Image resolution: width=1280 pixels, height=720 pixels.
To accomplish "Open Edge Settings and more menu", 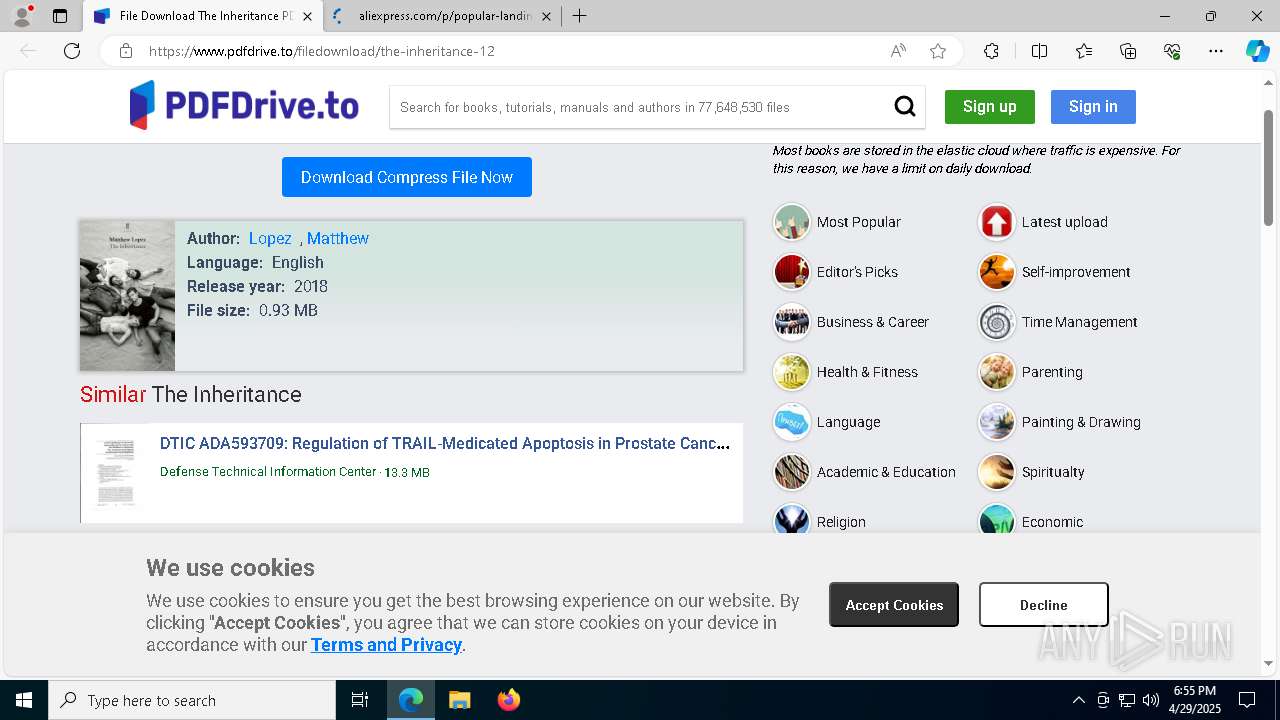I will (1216, 51).
